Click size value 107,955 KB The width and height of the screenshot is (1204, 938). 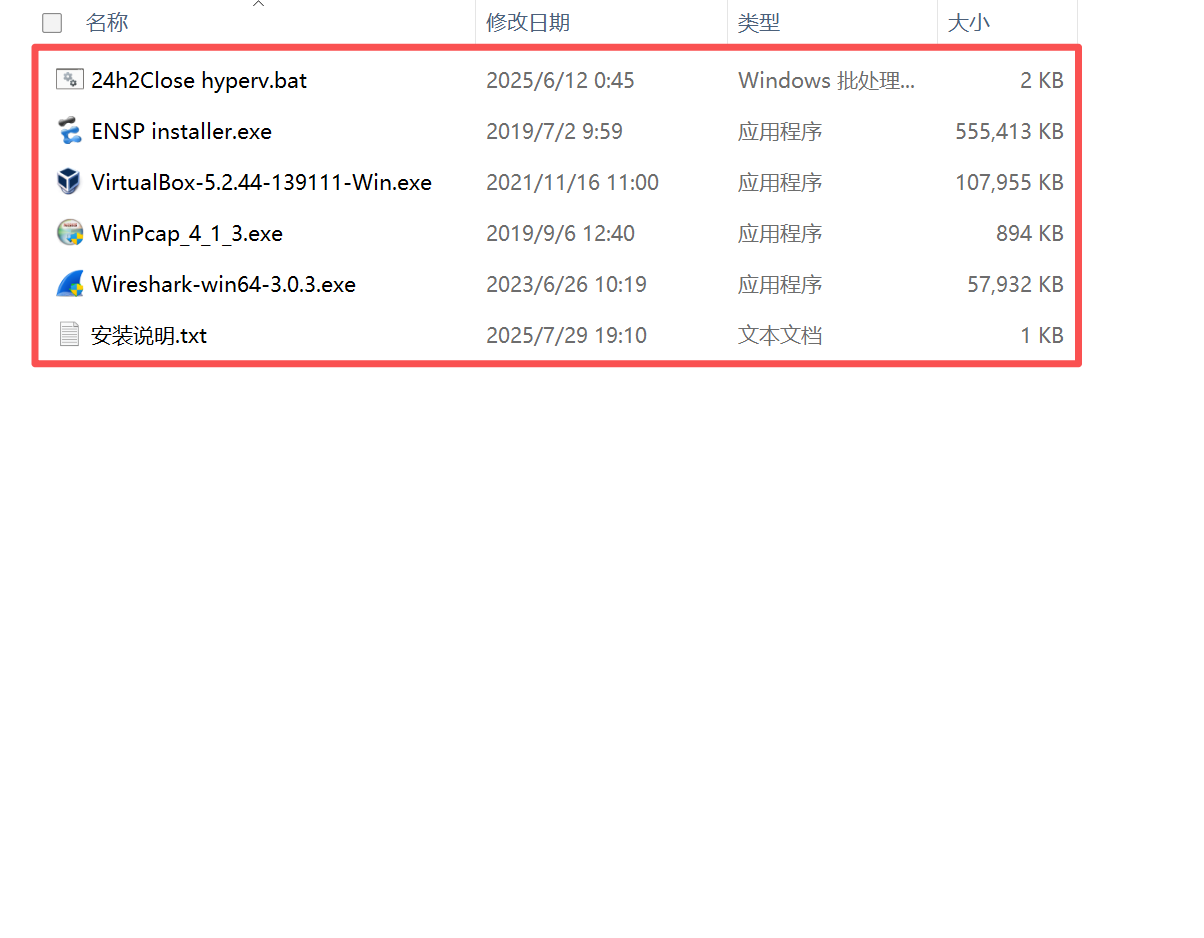coord(1009,182)
